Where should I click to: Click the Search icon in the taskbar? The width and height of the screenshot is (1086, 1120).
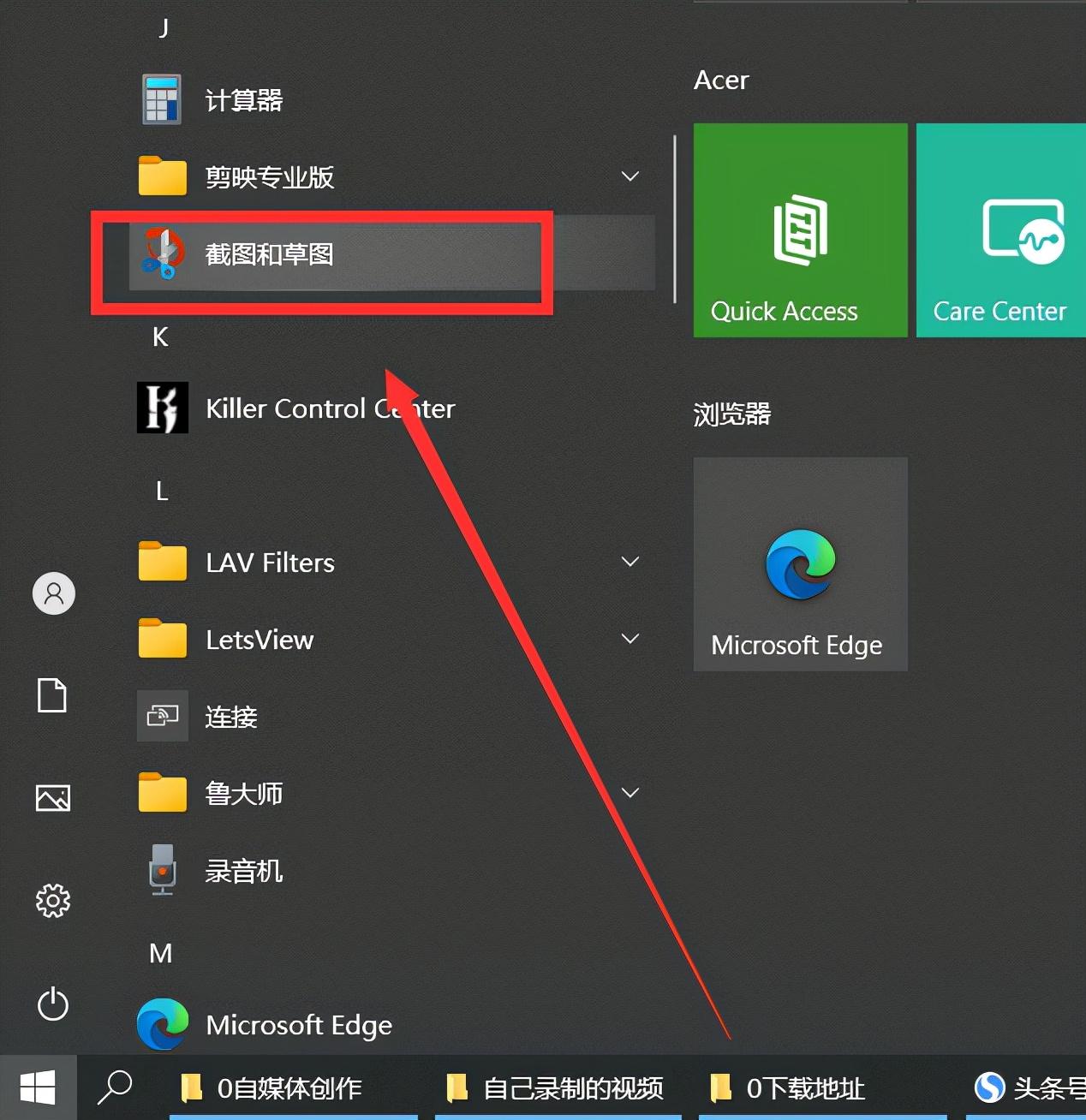coord(116,1088)
